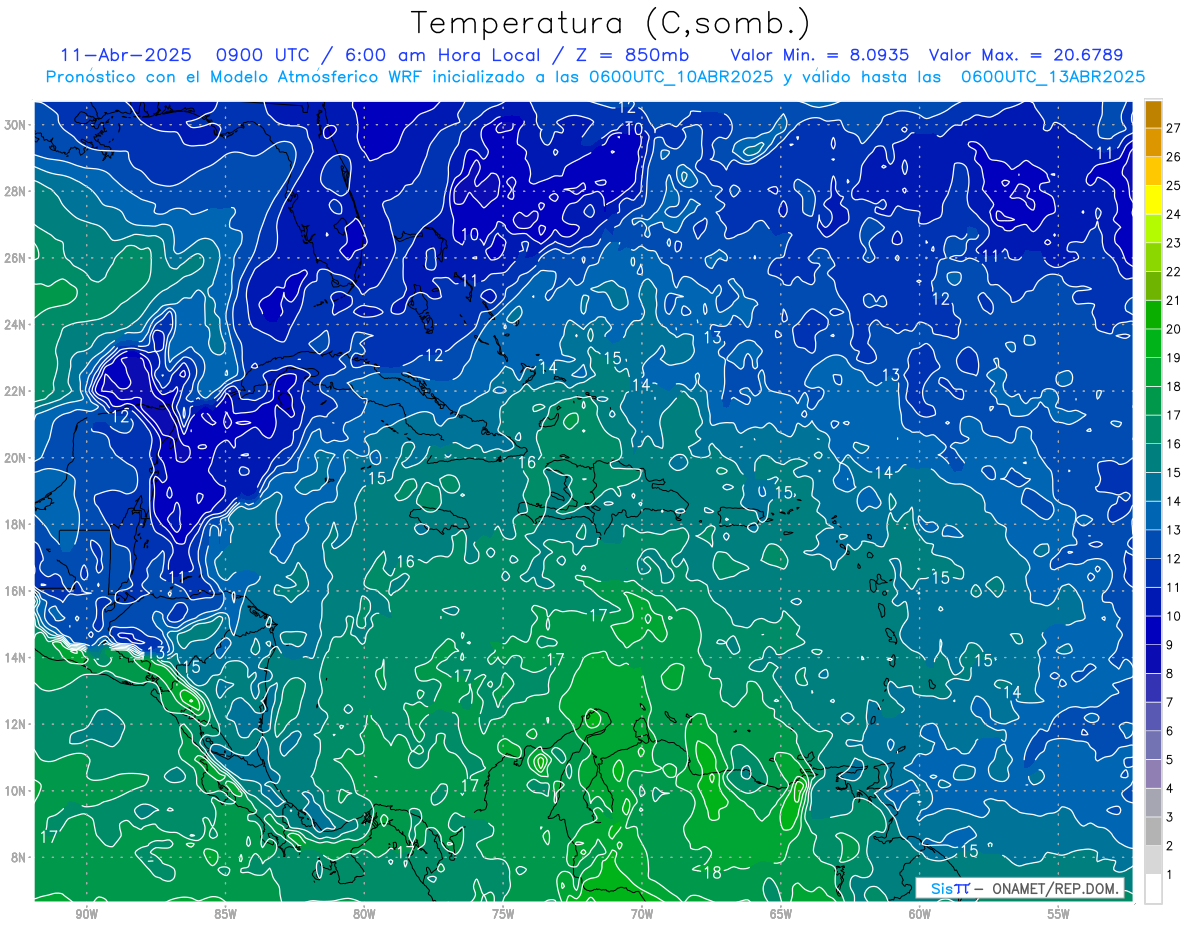Click the '22N' latitude axis label
1200x927 pixels.
pyautogui.click(x=14, y=391)
